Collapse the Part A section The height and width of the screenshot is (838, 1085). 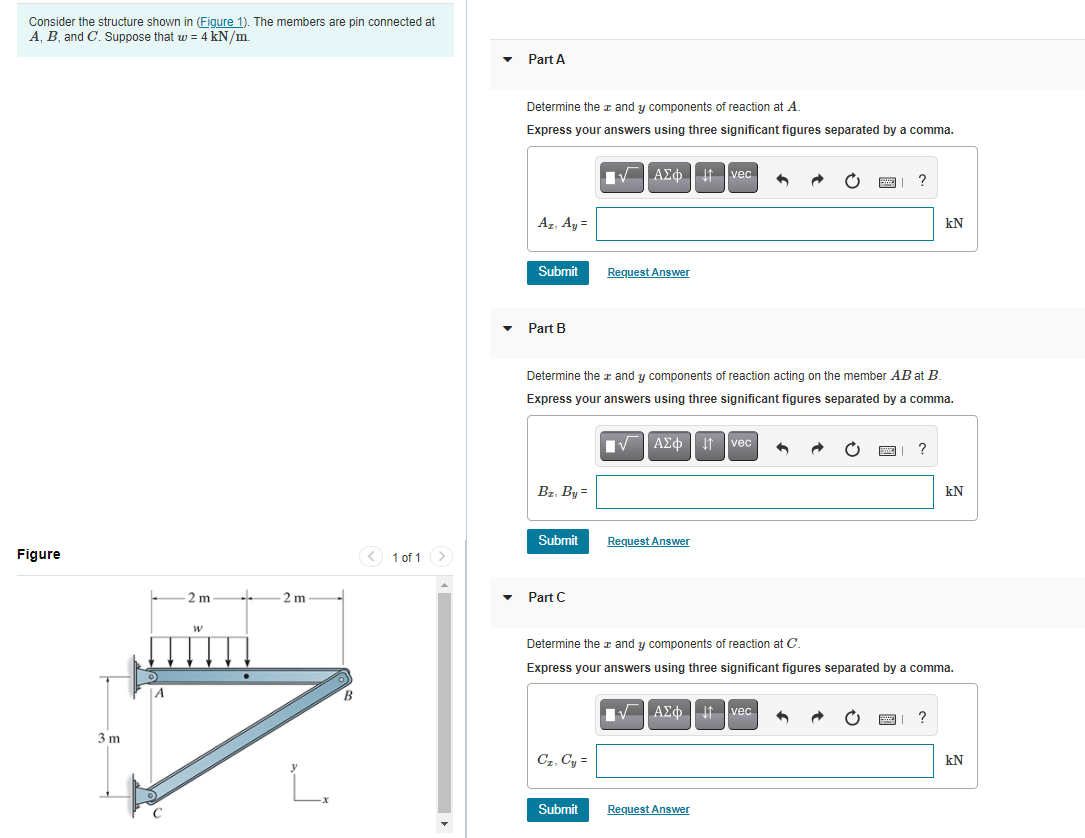coord(507,59)
